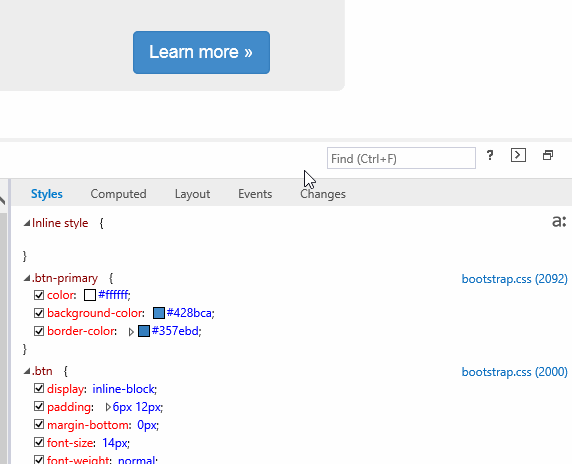
Task: Show the console panel icon
Action: point(518,155)
